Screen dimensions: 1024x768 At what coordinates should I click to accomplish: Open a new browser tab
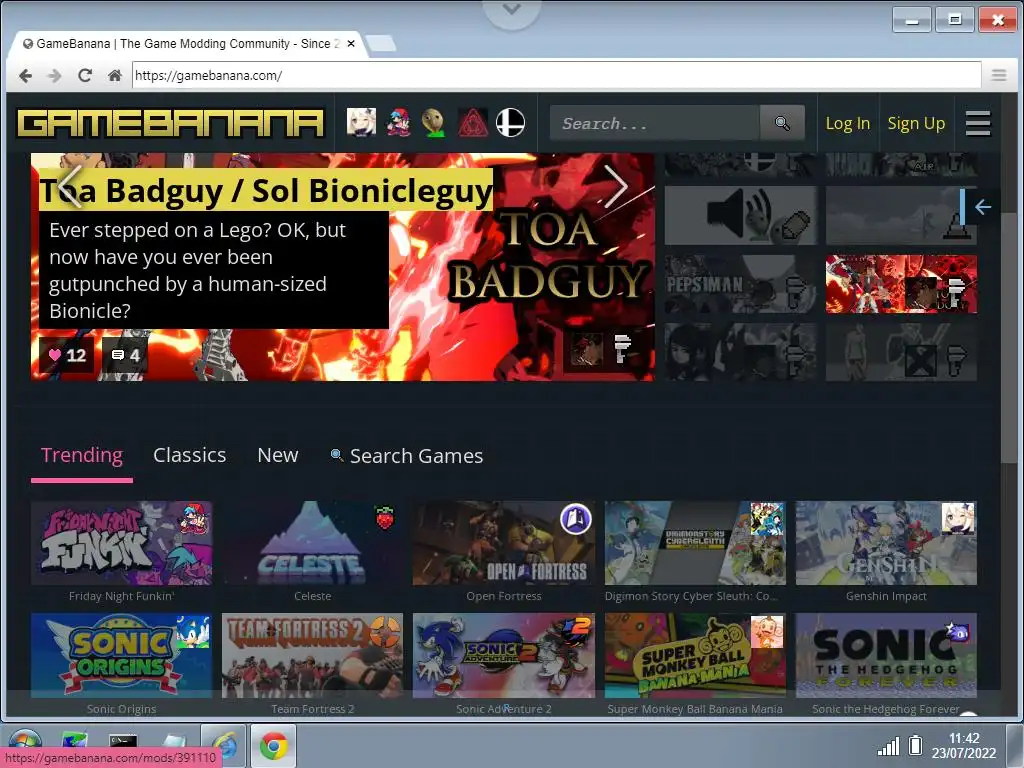pyautogui.click(x=381, y=44)
